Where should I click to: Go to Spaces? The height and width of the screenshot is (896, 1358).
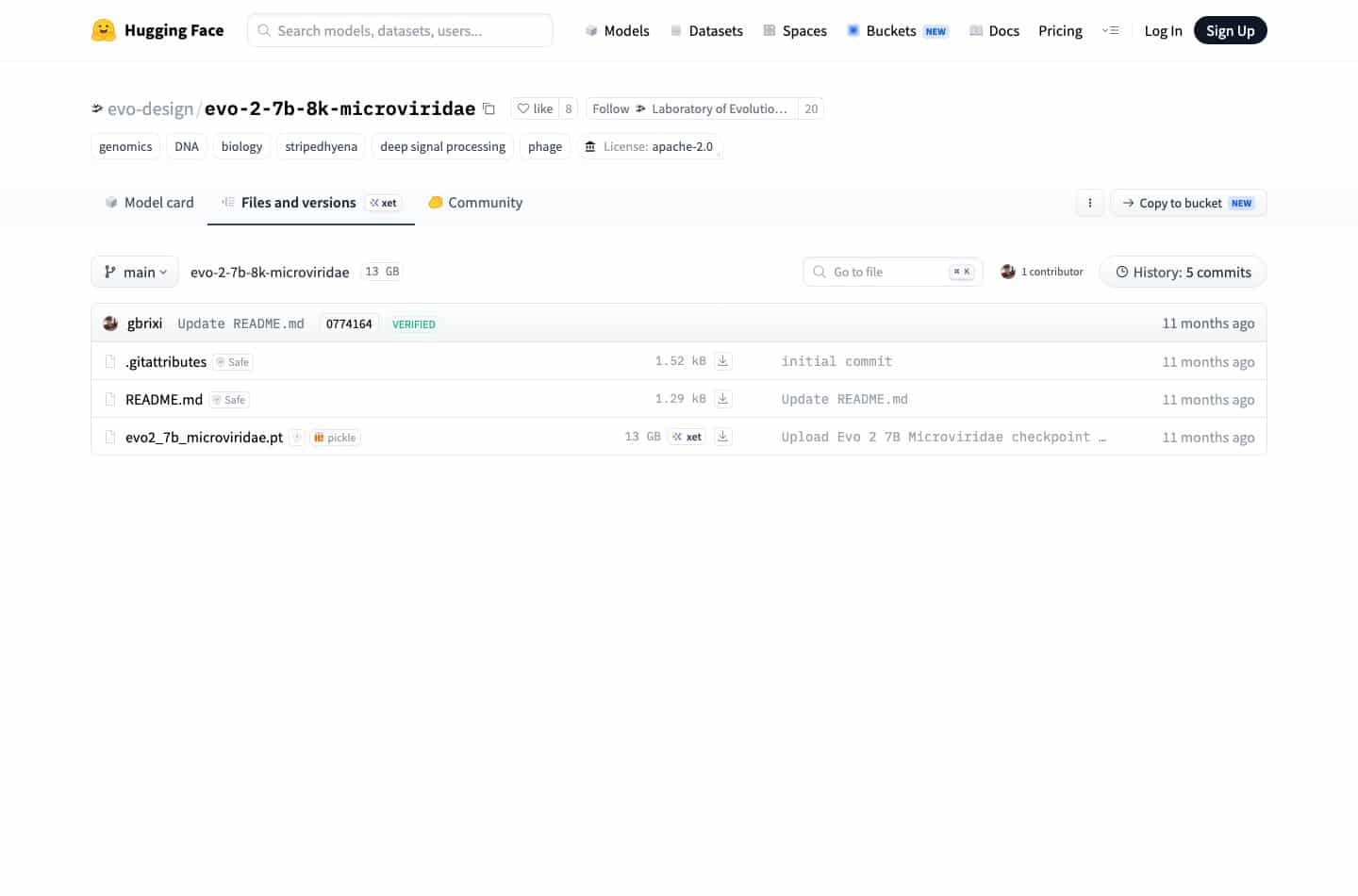(x=795, y=30)
